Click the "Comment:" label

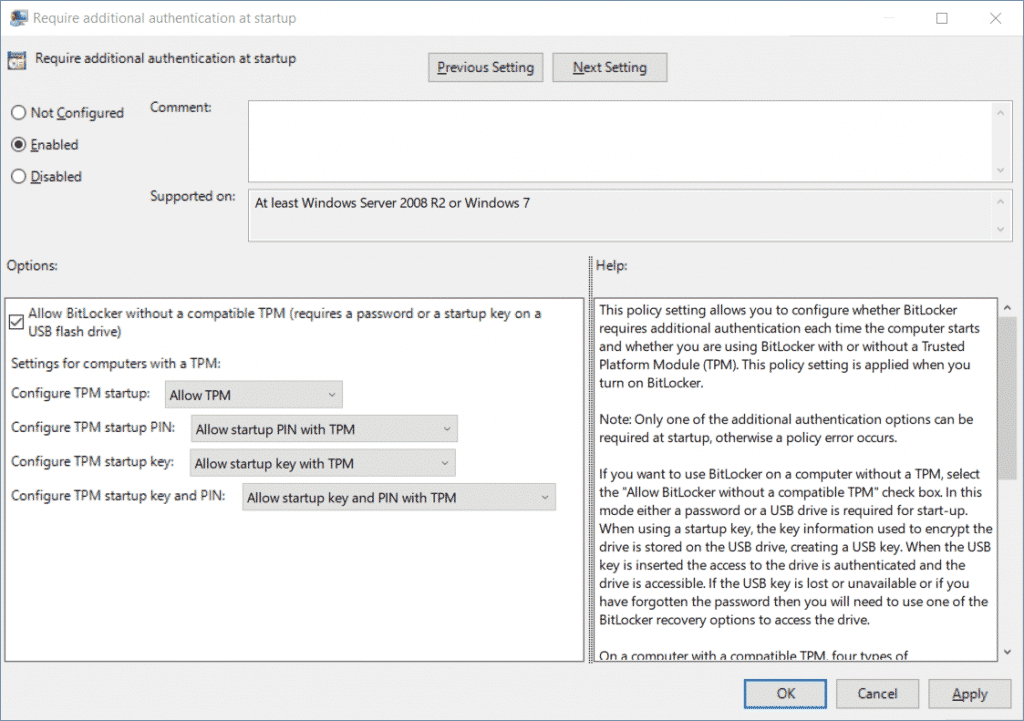(x=181, y=107)
